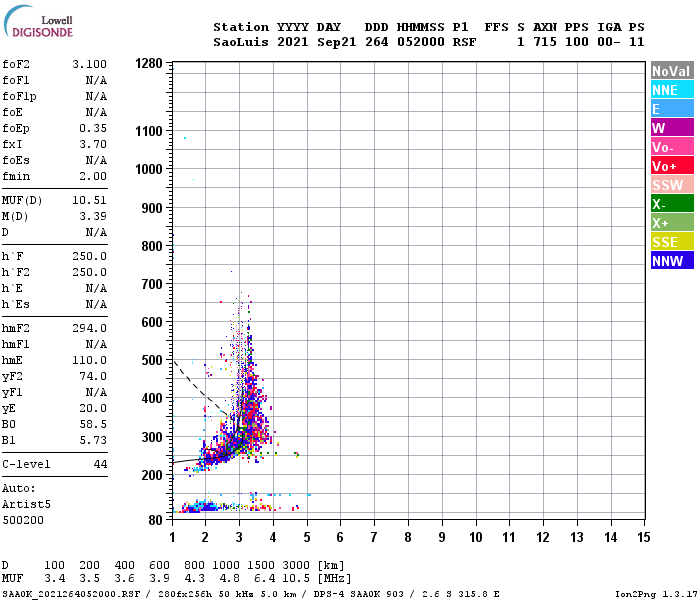
Task: Click the foEs N/A value
Action: 96,160
